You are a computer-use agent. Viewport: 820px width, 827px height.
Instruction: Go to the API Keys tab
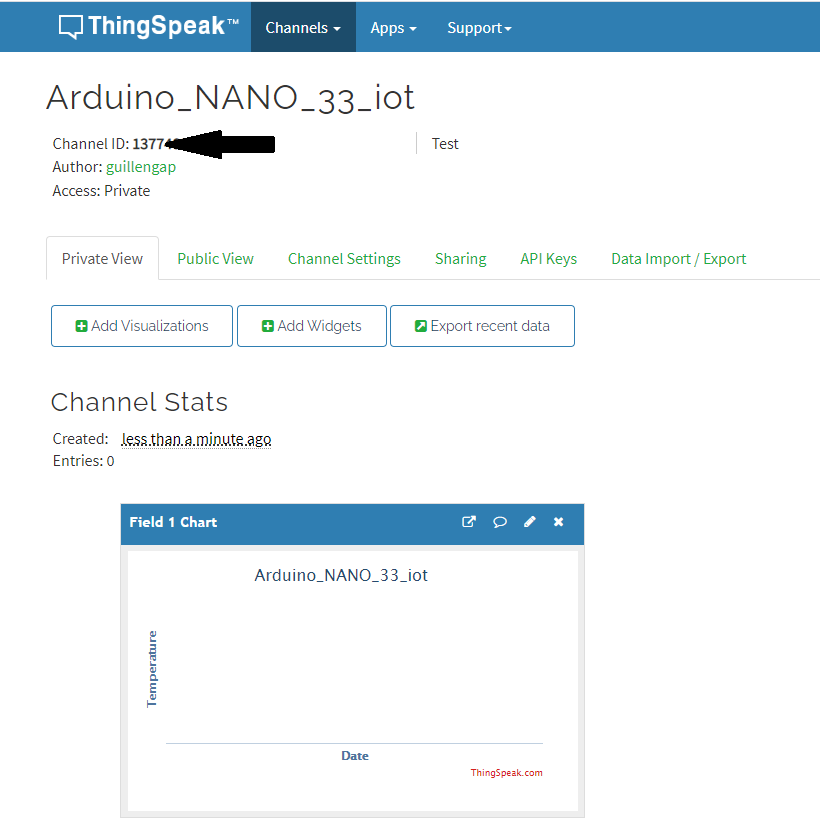(548, 258)
